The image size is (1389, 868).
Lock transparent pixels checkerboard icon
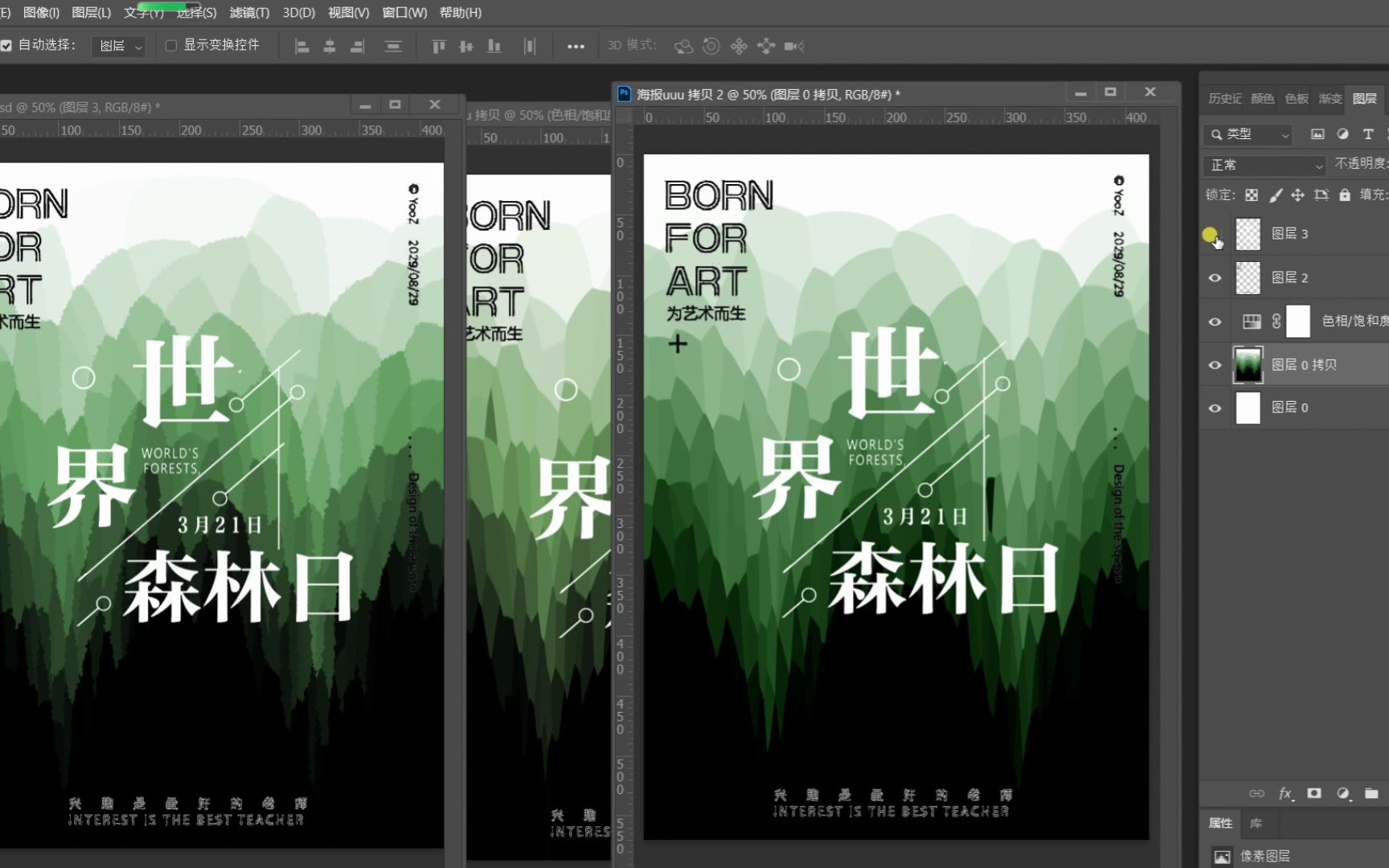[x=1252, y=195]
